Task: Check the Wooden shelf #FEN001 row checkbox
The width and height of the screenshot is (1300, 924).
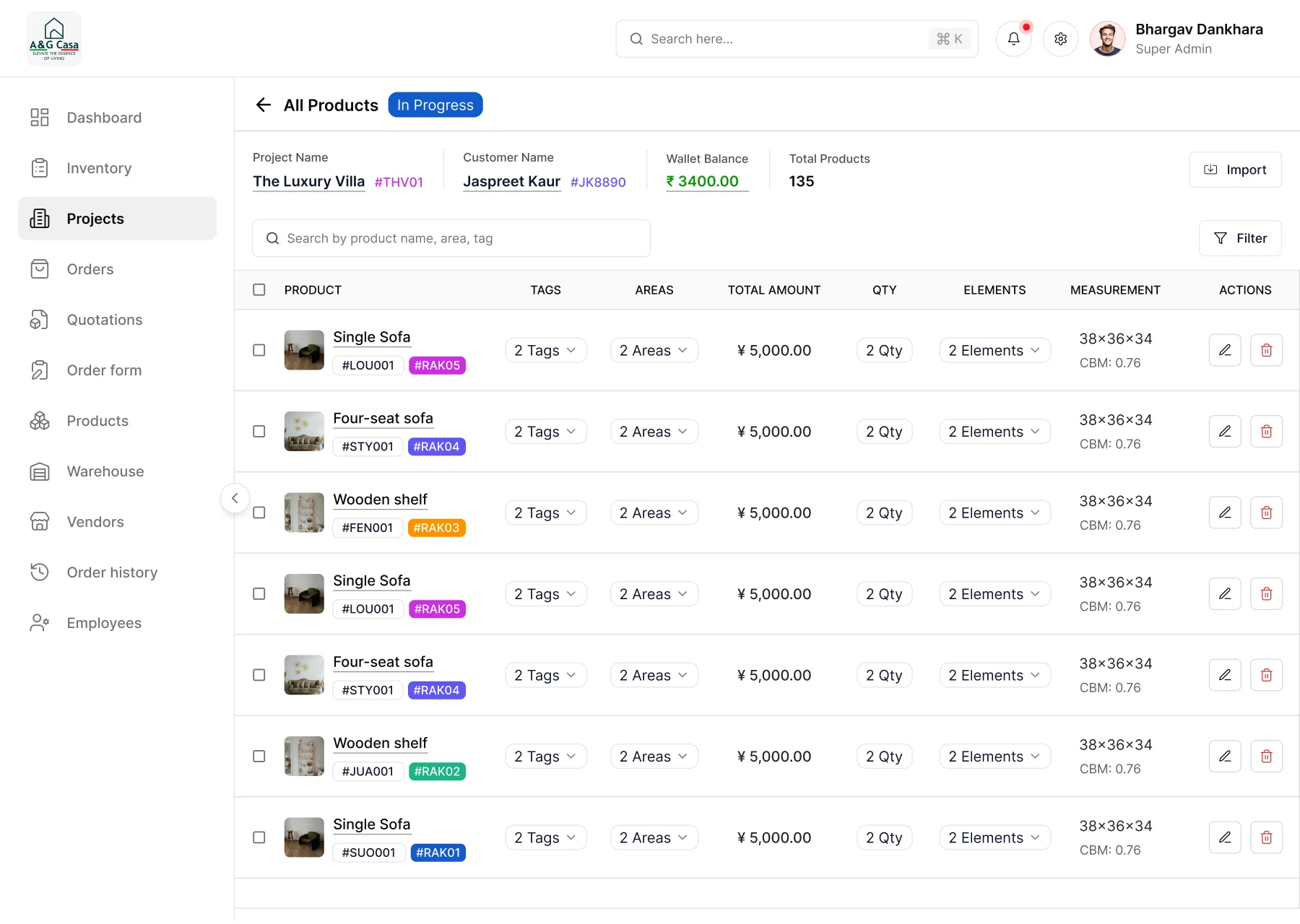Action: pyautogui.click(x=259, y=513)
